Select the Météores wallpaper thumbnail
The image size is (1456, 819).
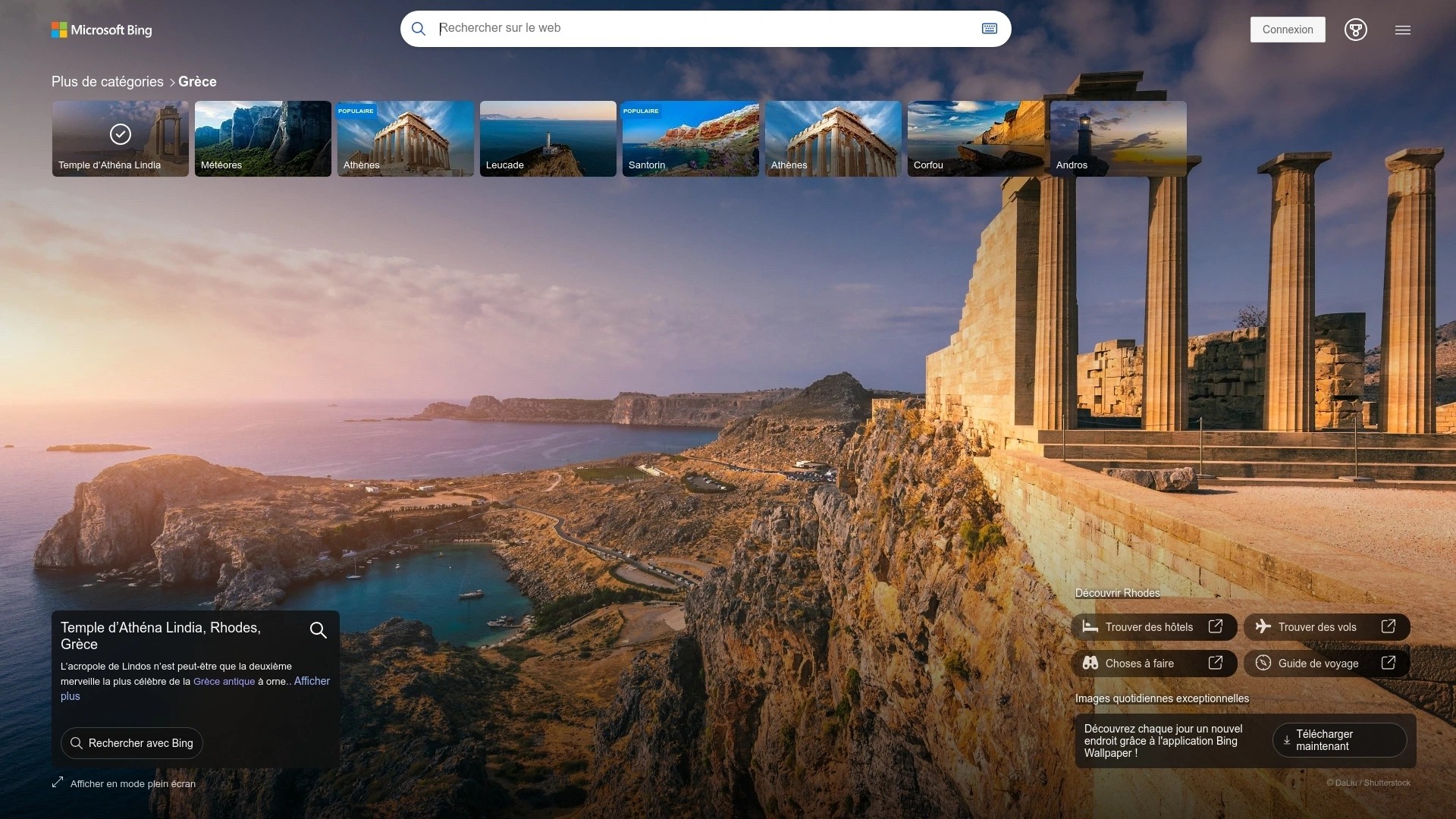point(262,139)
